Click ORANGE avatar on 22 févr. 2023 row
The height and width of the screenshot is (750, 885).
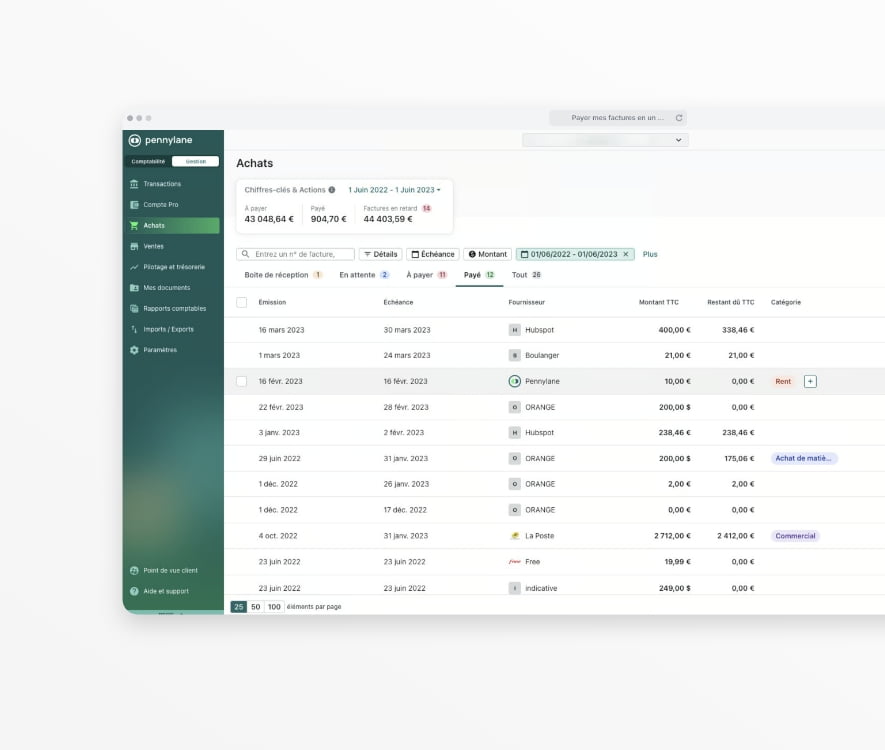[515, 407]
